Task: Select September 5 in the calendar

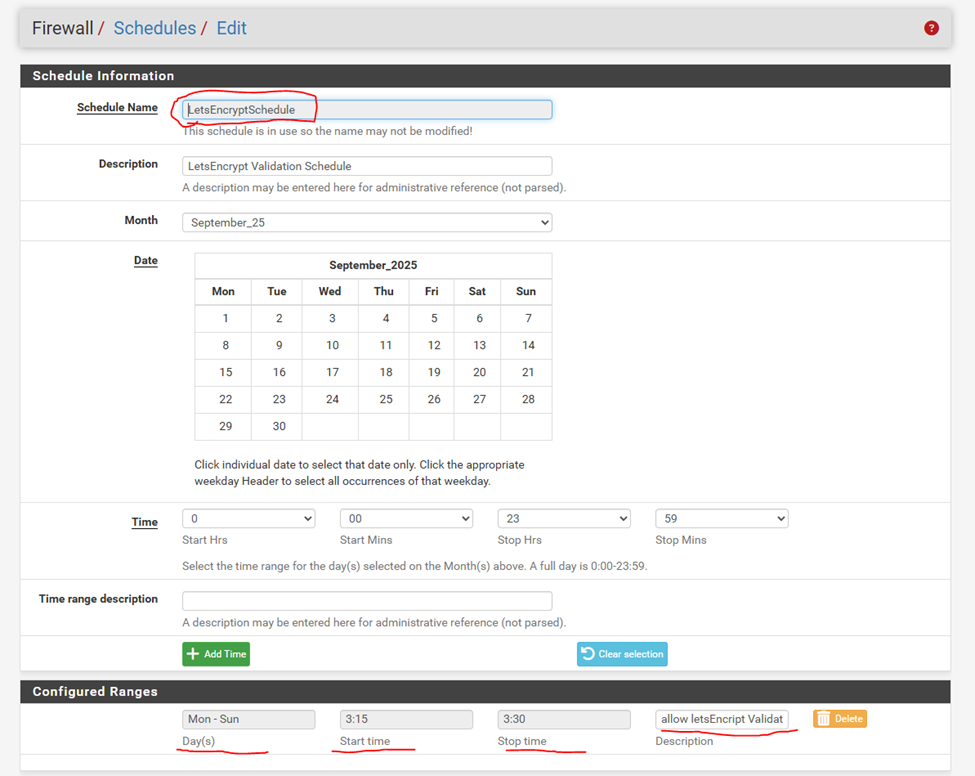Action: tap(434, 318)
